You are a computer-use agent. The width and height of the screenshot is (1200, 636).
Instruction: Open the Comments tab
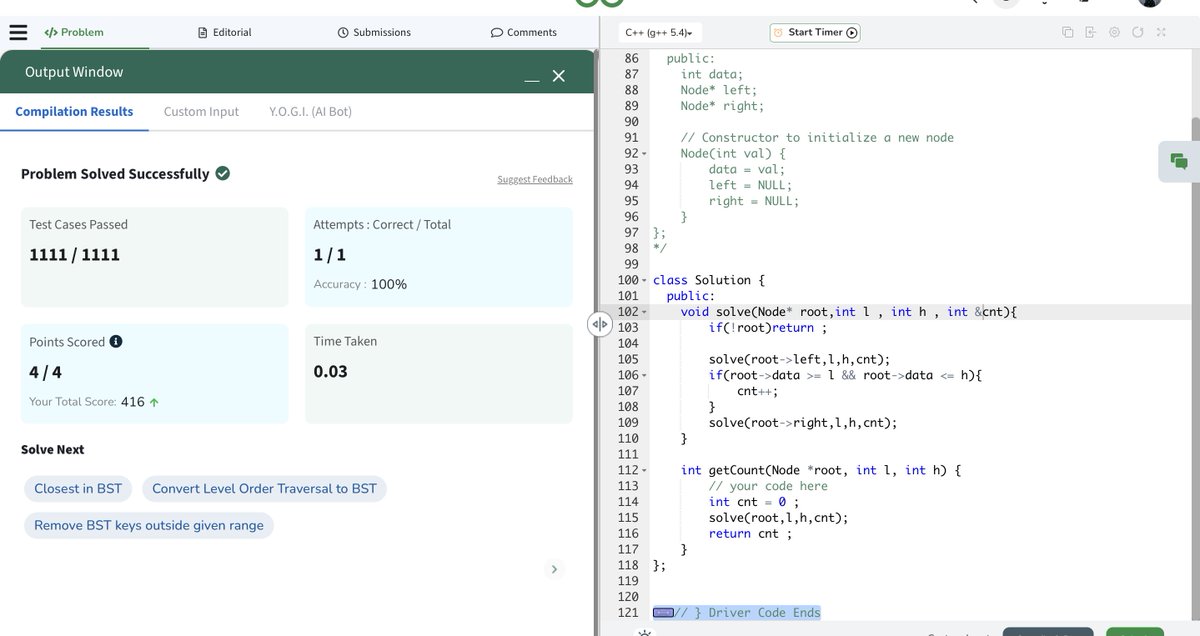click(523, 32)
